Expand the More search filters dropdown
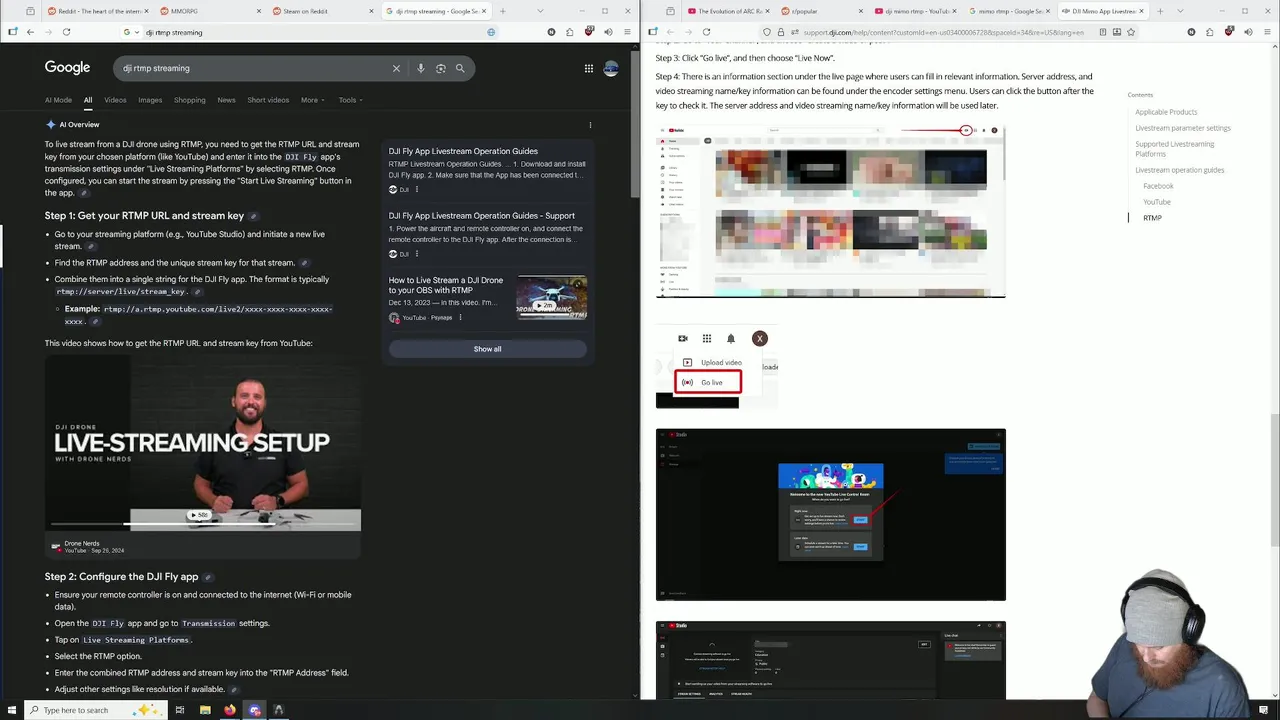Viewport: 1280px width, 720px height. click(312, 100)
